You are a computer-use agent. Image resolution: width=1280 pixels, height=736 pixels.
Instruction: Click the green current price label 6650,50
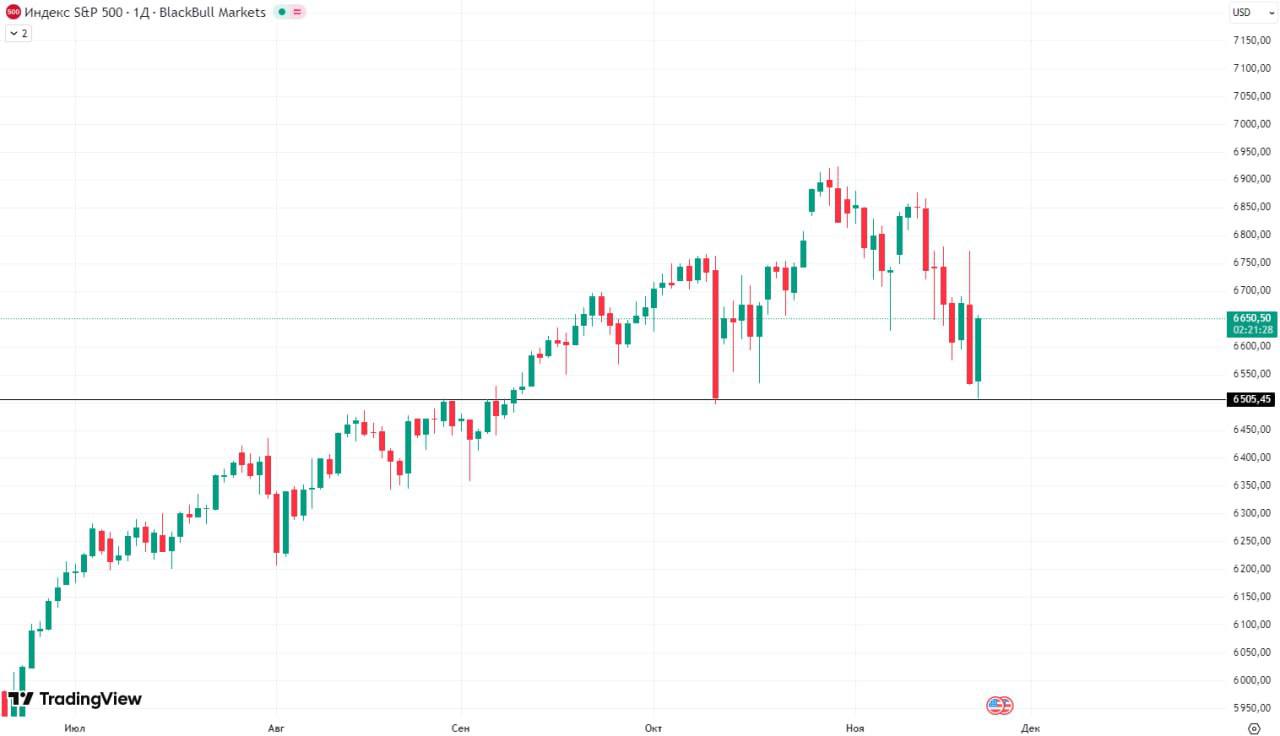1252,318
